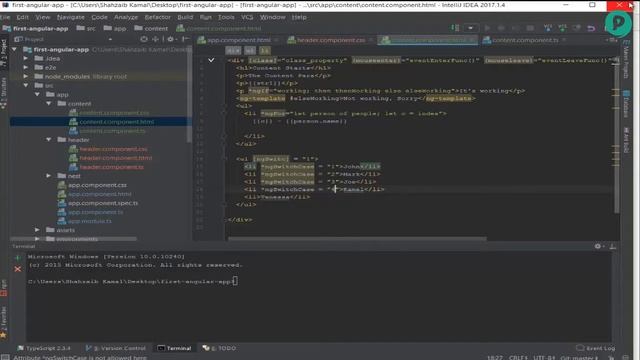Open the Window menu
This screenshot has width=640, height=360.
272,17
